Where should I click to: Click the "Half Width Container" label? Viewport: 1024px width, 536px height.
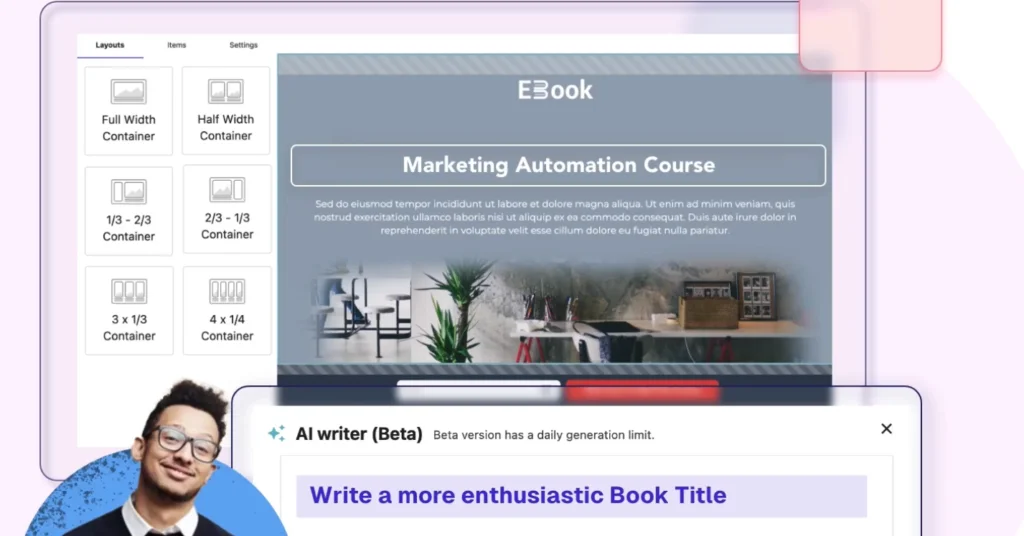226,127
